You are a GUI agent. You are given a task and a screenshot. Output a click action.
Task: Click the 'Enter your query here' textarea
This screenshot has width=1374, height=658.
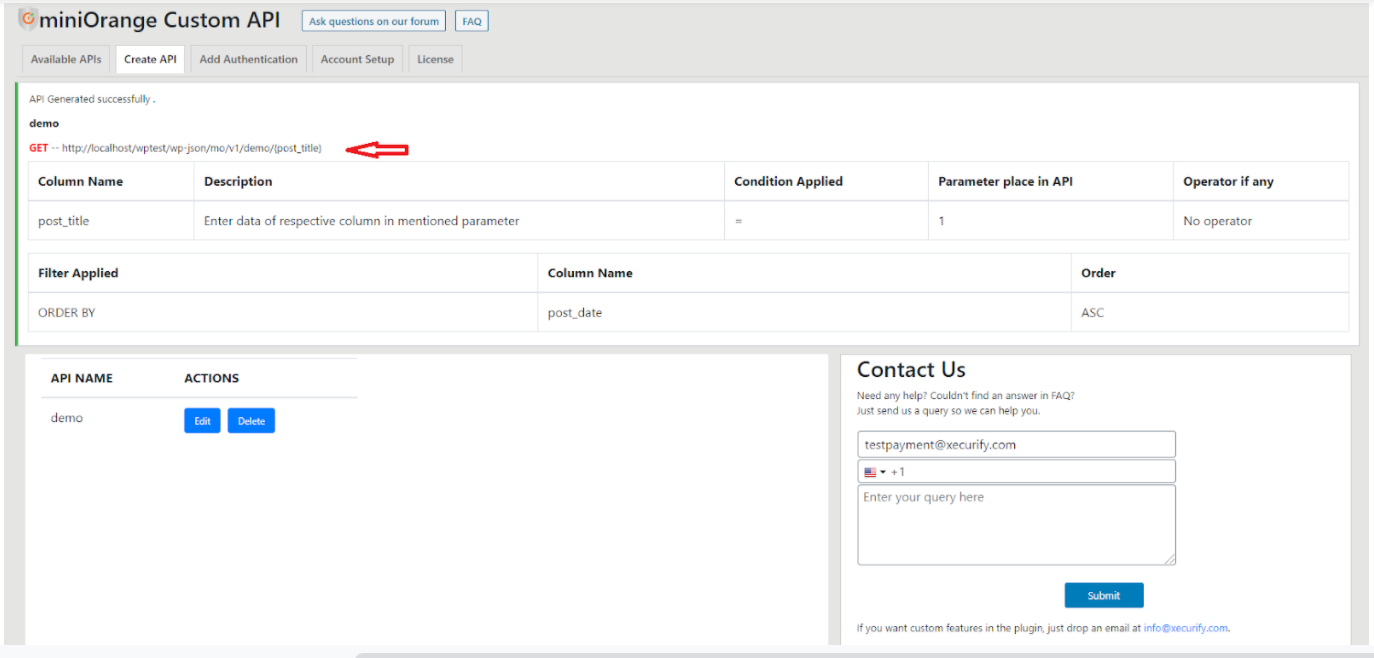tap(1017, 525)
